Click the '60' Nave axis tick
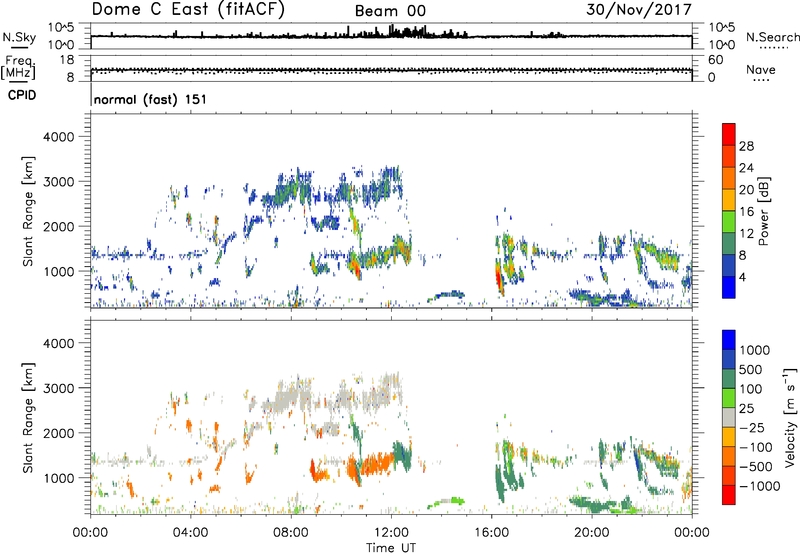This screenshot has width=800, height=554. coord(715,60)
